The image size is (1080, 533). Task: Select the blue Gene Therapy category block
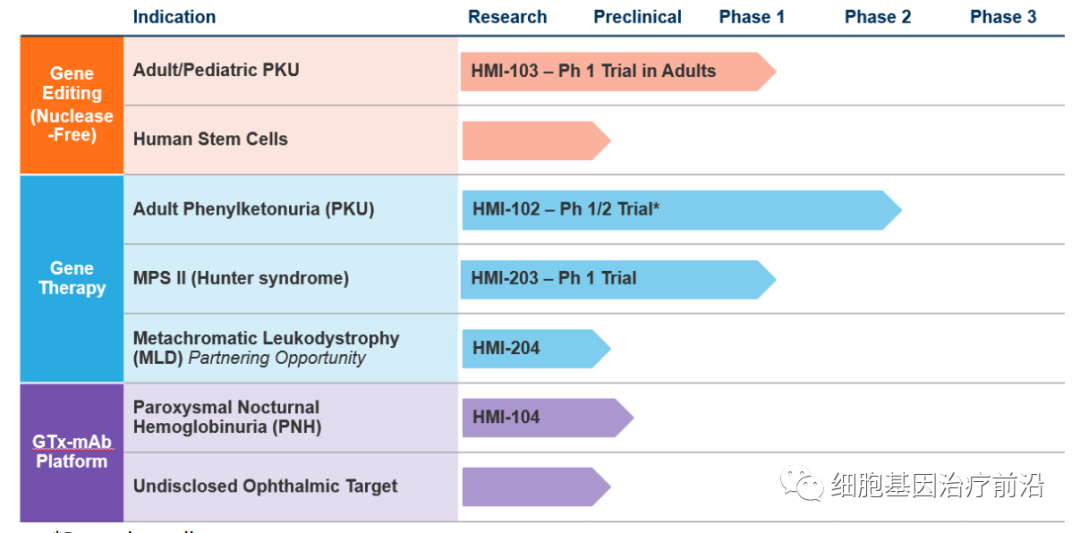click(x=72, y=278)
